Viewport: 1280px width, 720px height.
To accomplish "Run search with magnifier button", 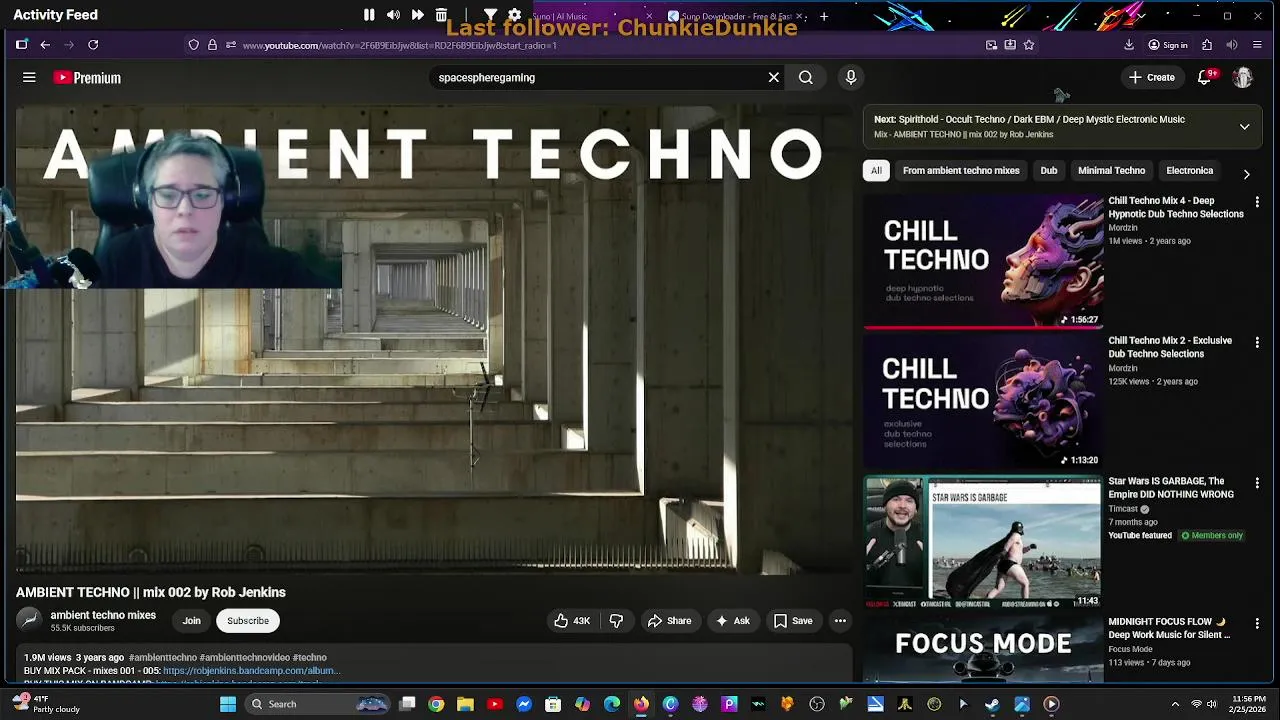I will (806, 77).
